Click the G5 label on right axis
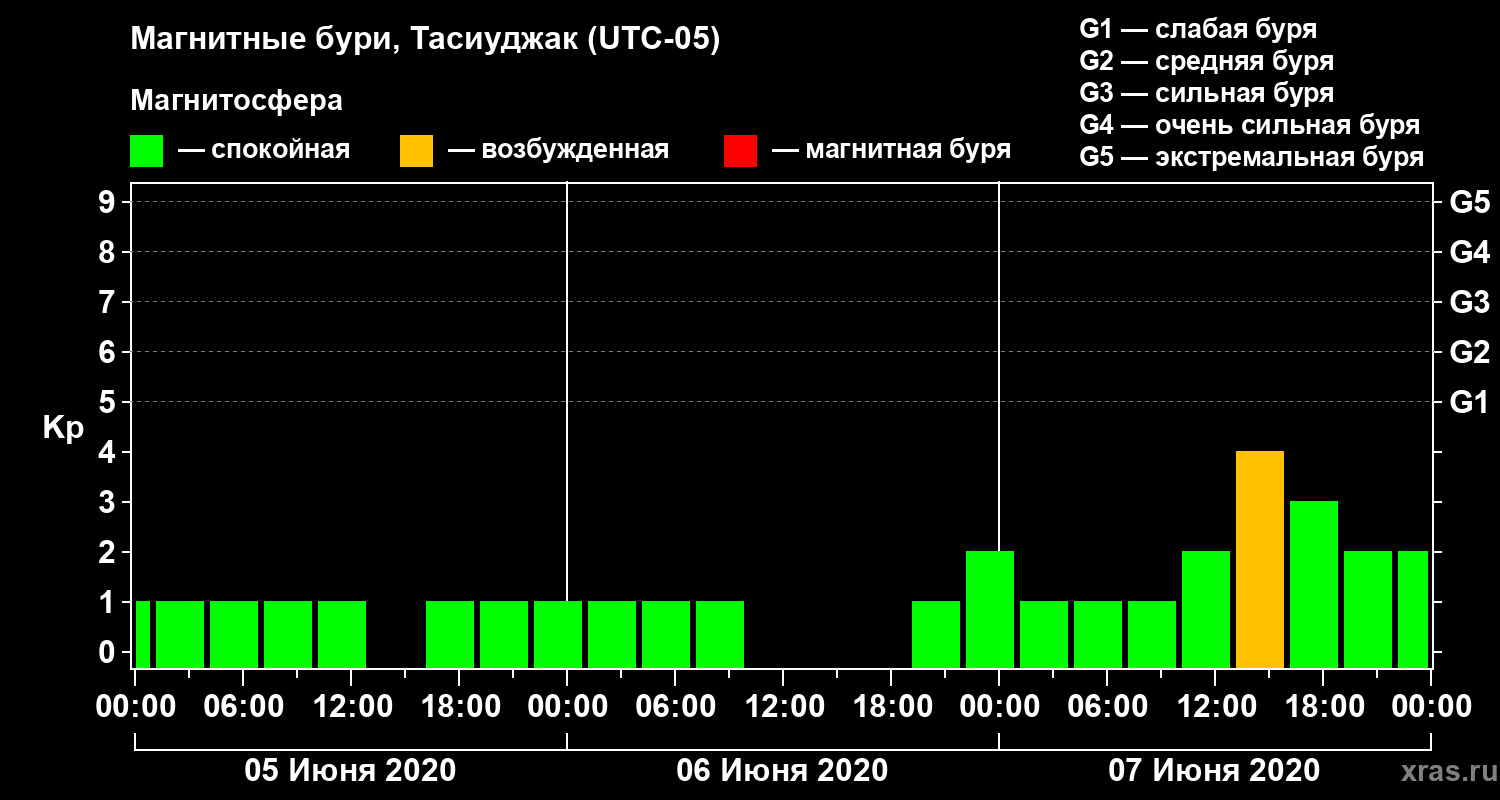Screen dimensions: 1500x800 coord(1469,202)
